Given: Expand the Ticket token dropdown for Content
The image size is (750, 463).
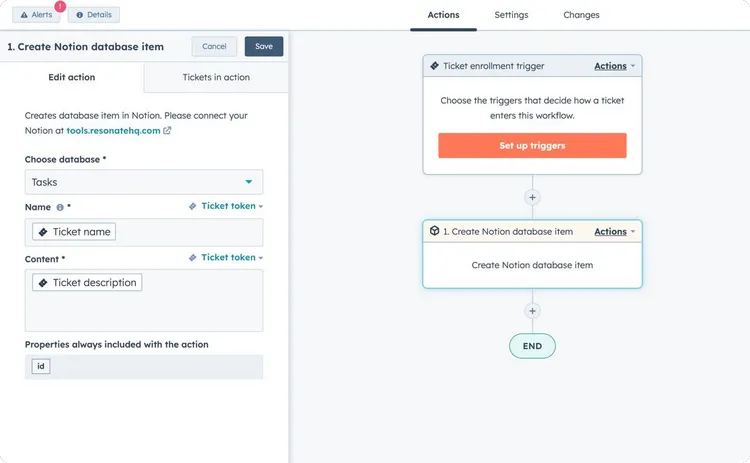Looking at the screenshot, I should 226,257.
